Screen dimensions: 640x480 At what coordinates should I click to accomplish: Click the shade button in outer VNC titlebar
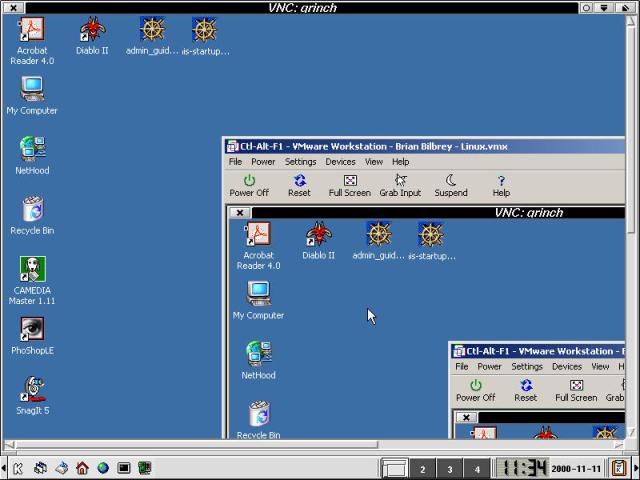pos(605,7)
